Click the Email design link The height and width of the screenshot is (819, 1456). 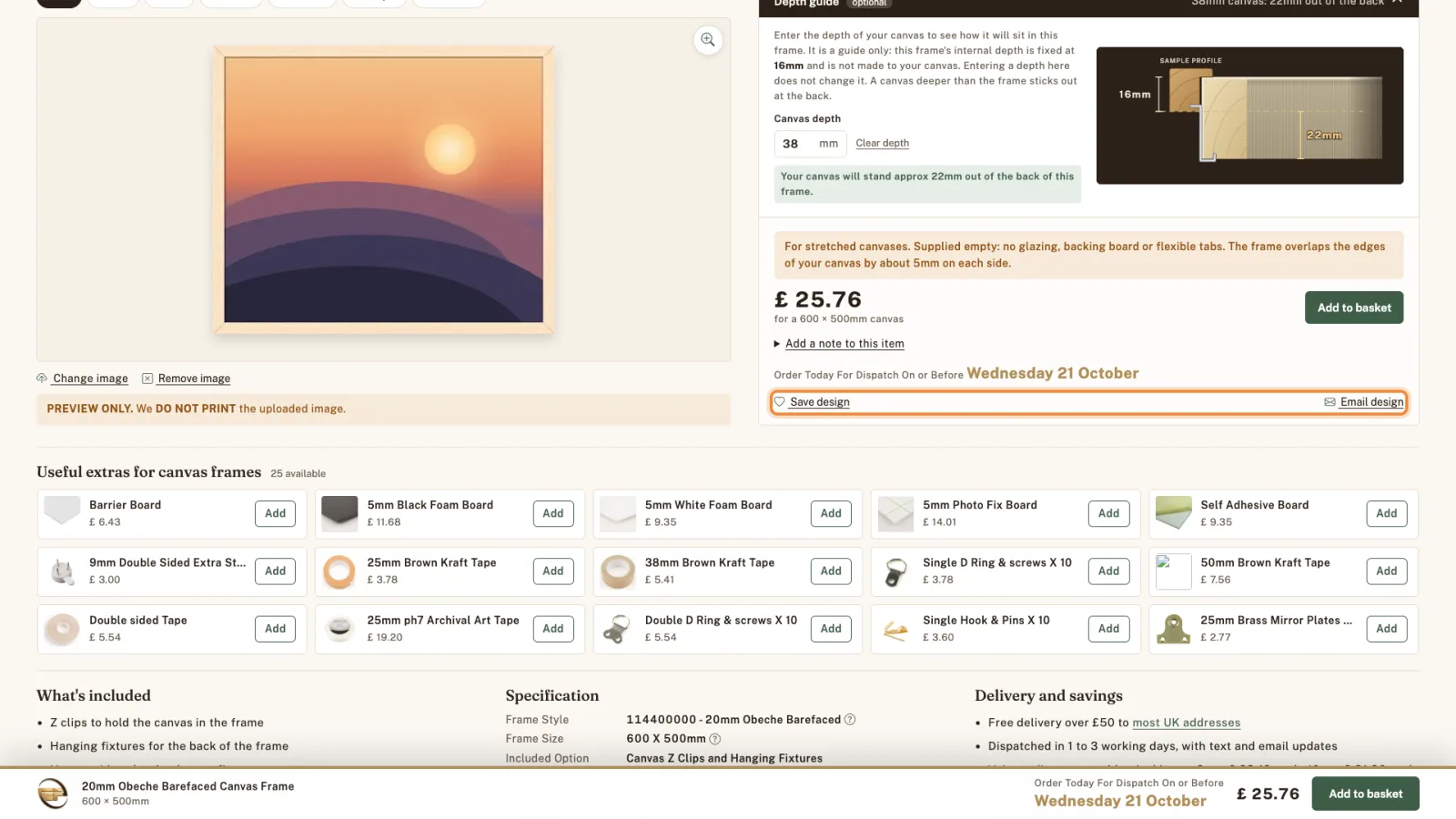[x=1371, y=401]
